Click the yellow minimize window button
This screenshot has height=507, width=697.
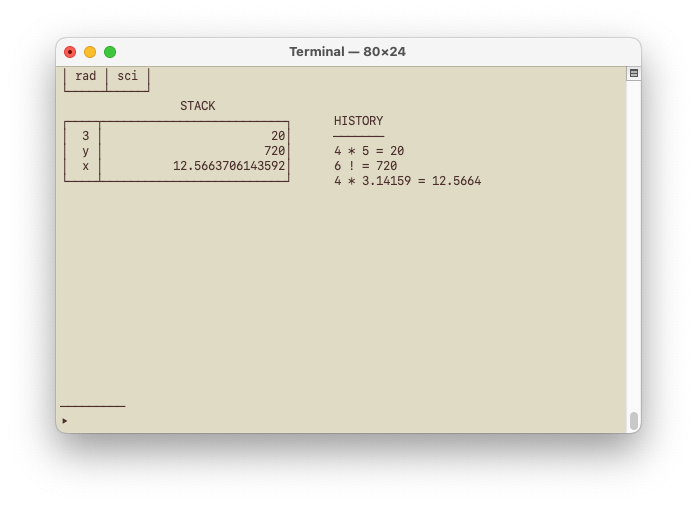90,52
